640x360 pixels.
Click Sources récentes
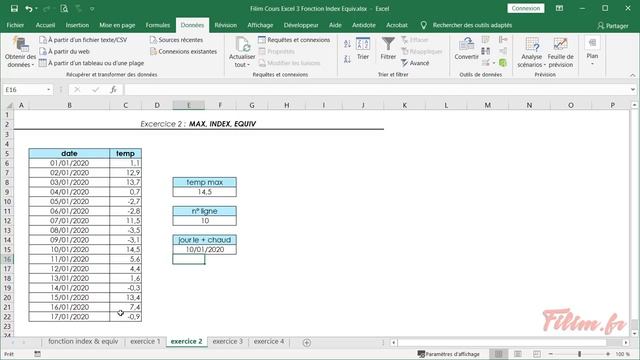tap(176, 40)
